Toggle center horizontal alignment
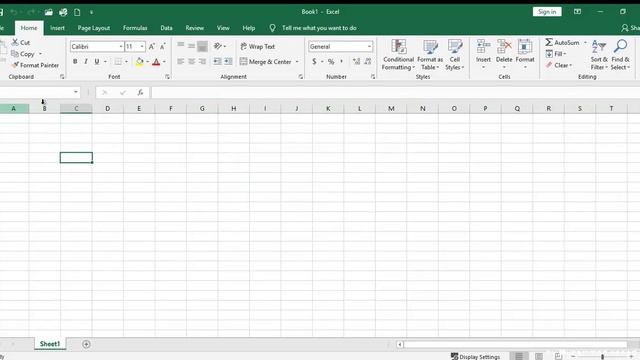Screen dimensions: 640x360 (191, 62)
